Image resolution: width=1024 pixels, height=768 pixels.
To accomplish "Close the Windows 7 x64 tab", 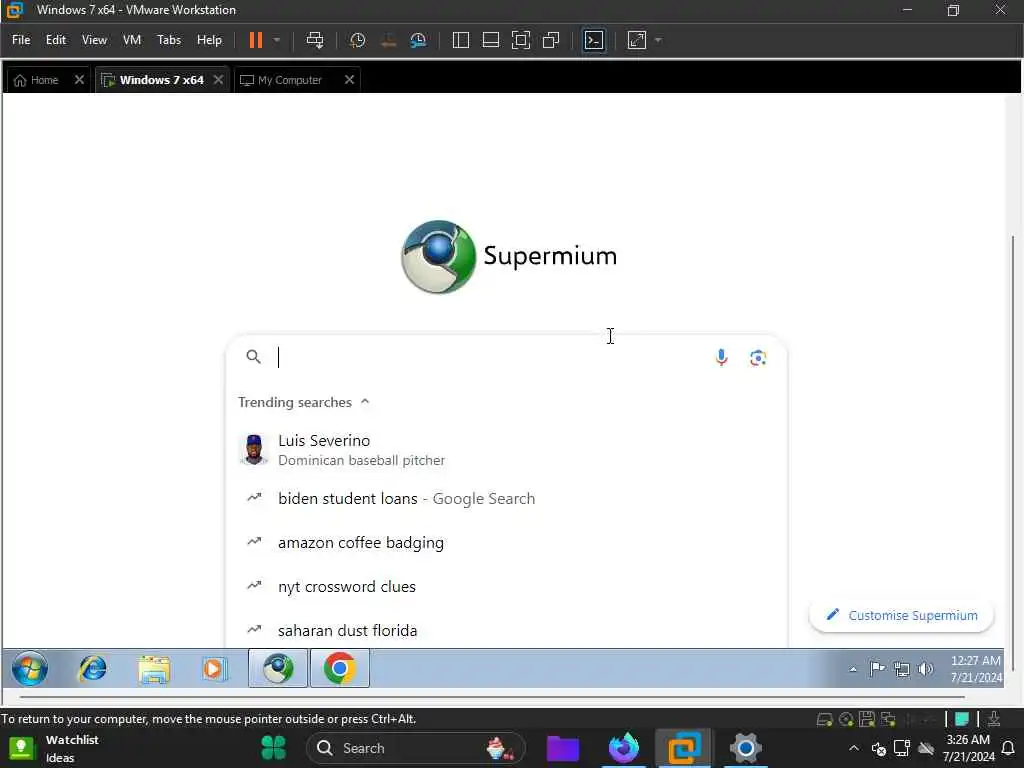I will click(218, 80).
